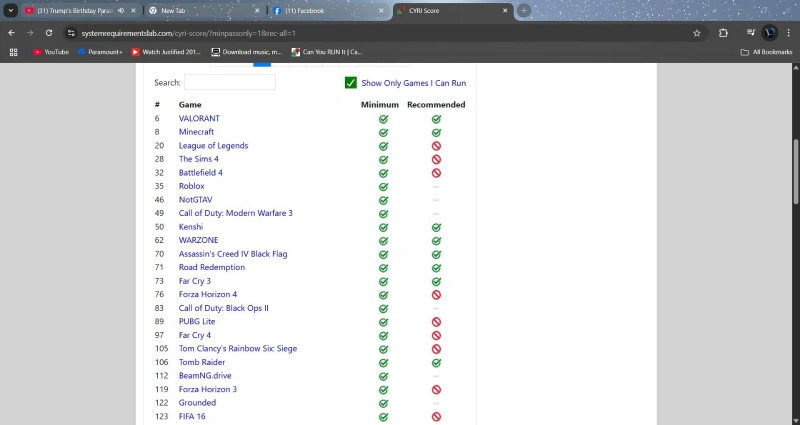Open the Minecraft game link
Image resolution: width=800 pixels, height=425 pixels.
click(196, 132)
